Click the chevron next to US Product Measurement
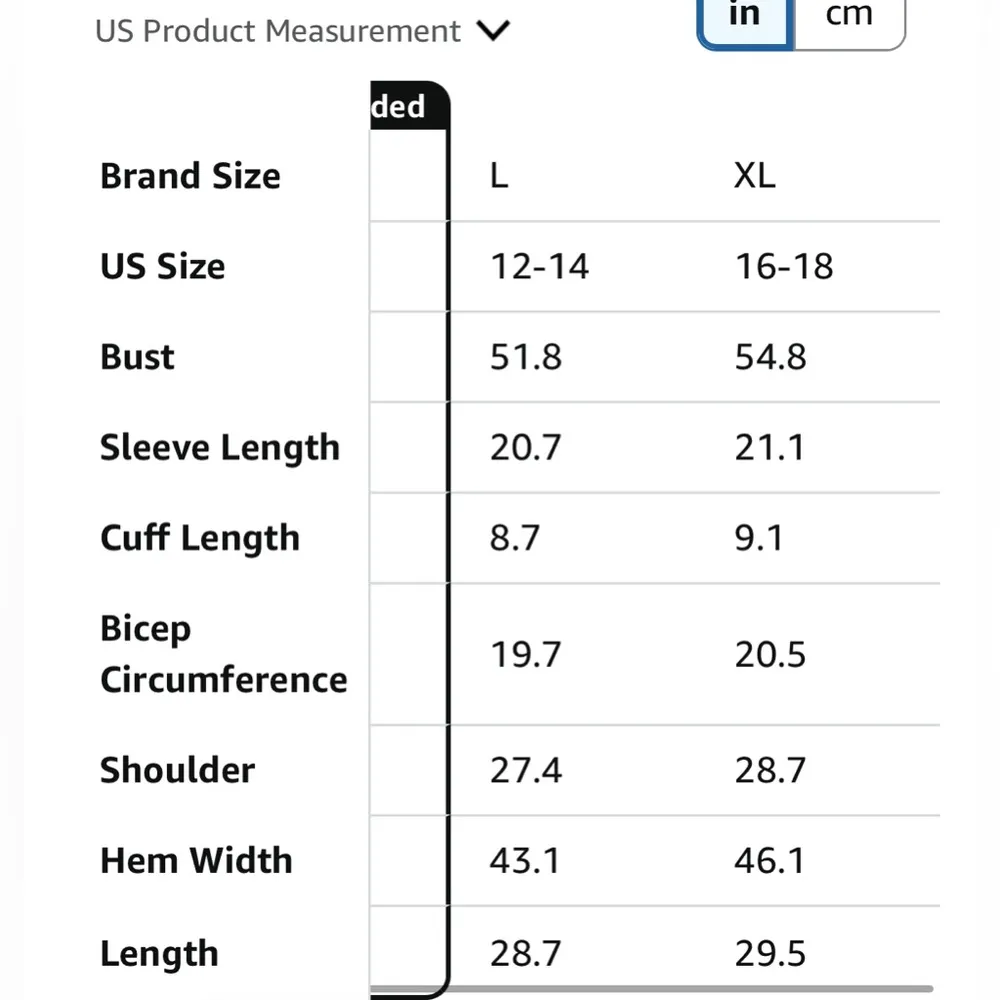Image resolution: width=1000 pixels, height=1000 pixels. tap(493, 31)
